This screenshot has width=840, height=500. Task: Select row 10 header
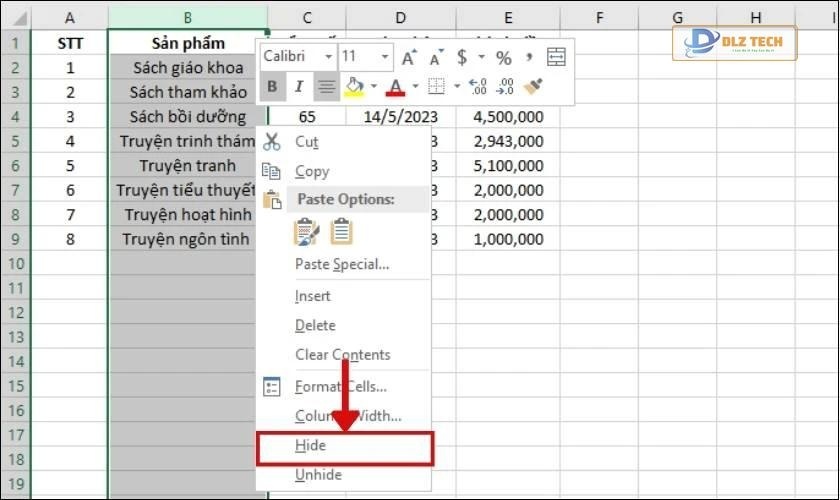[x=16, y=264]
